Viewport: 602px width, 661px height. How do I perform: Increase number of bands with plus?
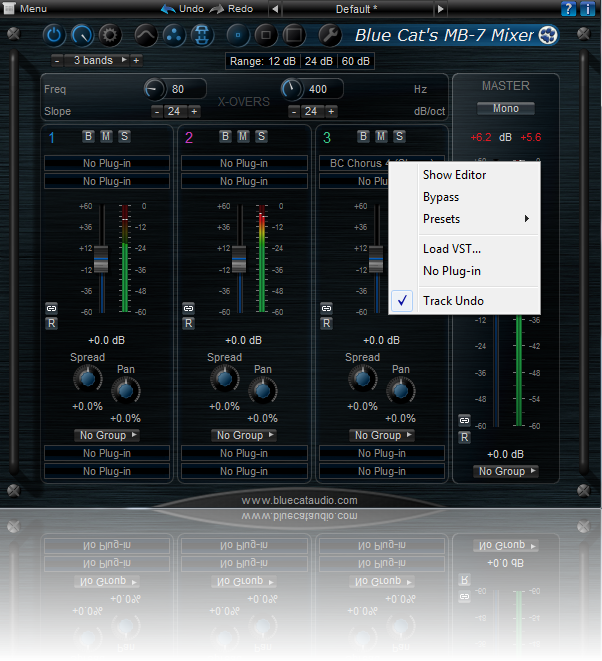click(136, 61)
